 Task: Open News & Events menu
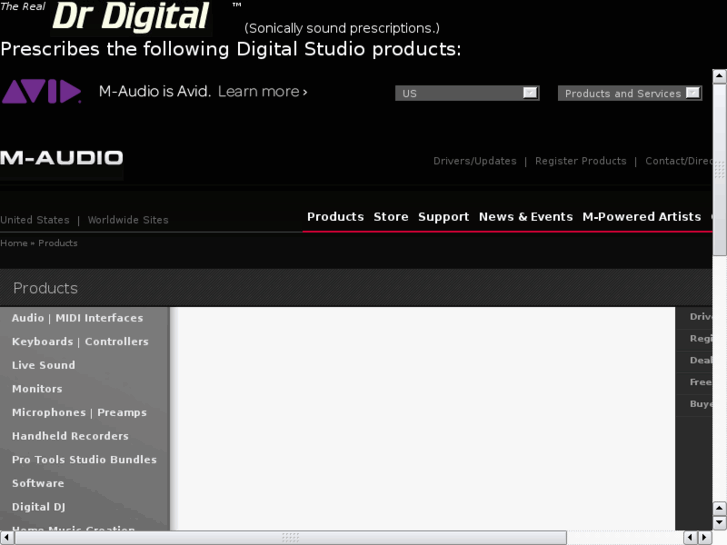click(526, 217)
